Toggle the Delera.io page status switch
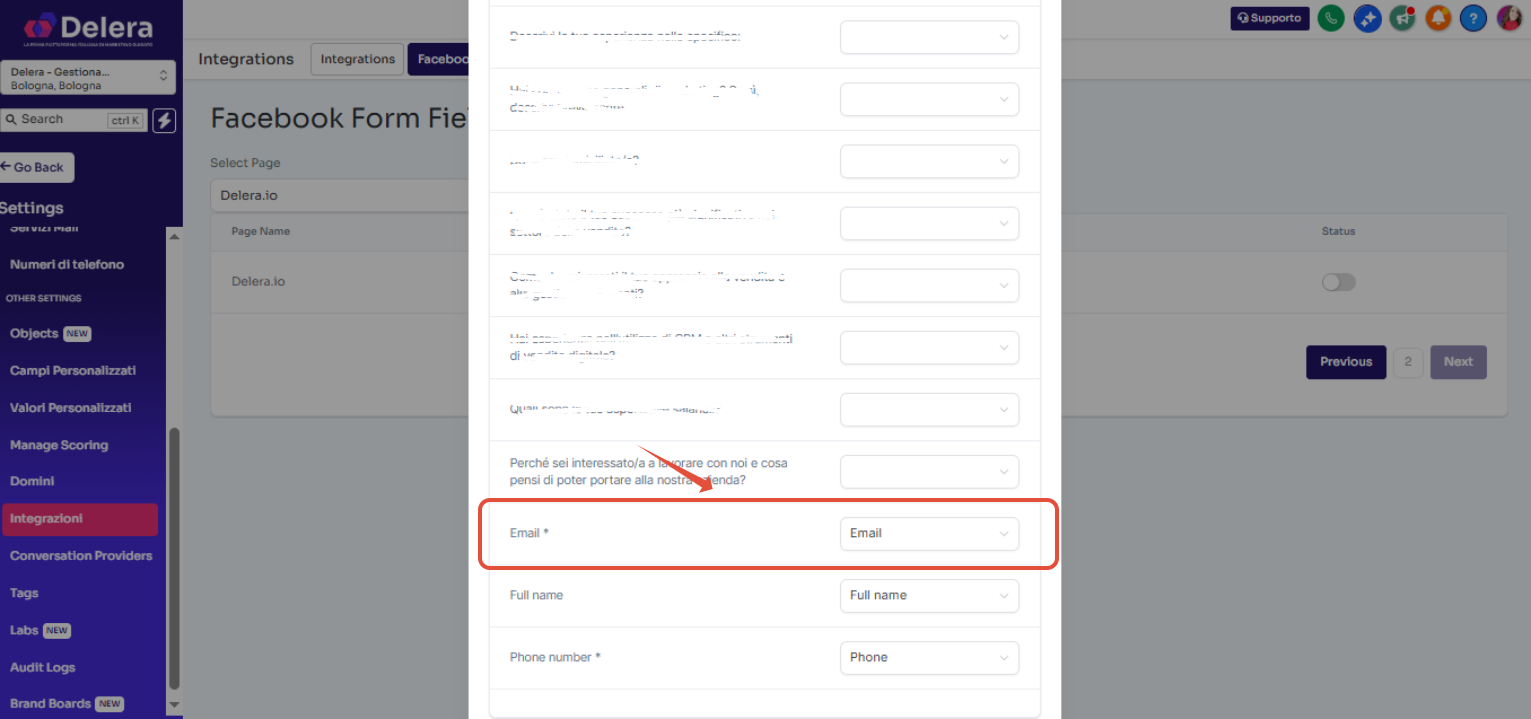1531x719 pixels. [x=1338, y=282]
